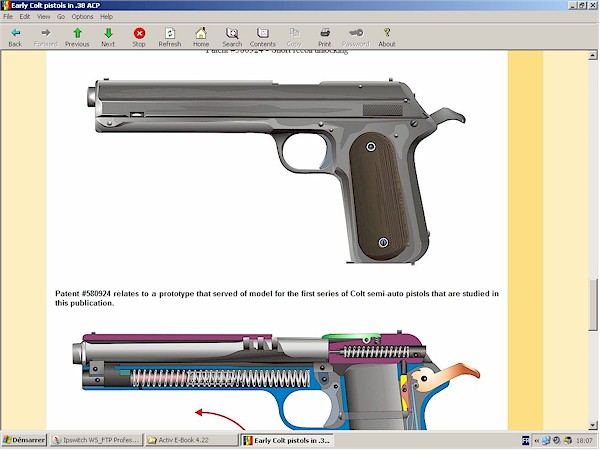Screen dimensions: 600x450
Task: Expand hidden tray icons chevron
Action: tap(536, 441)
